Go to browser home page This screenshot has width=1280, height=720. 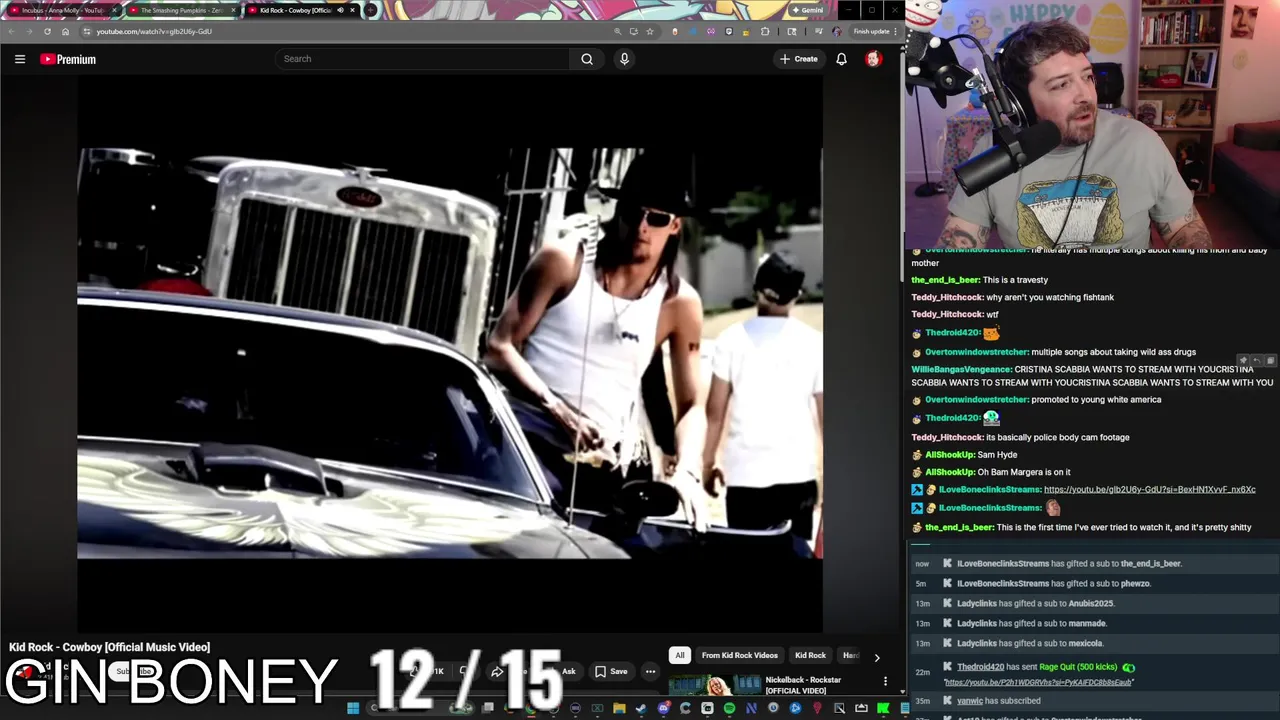(65, 31)
